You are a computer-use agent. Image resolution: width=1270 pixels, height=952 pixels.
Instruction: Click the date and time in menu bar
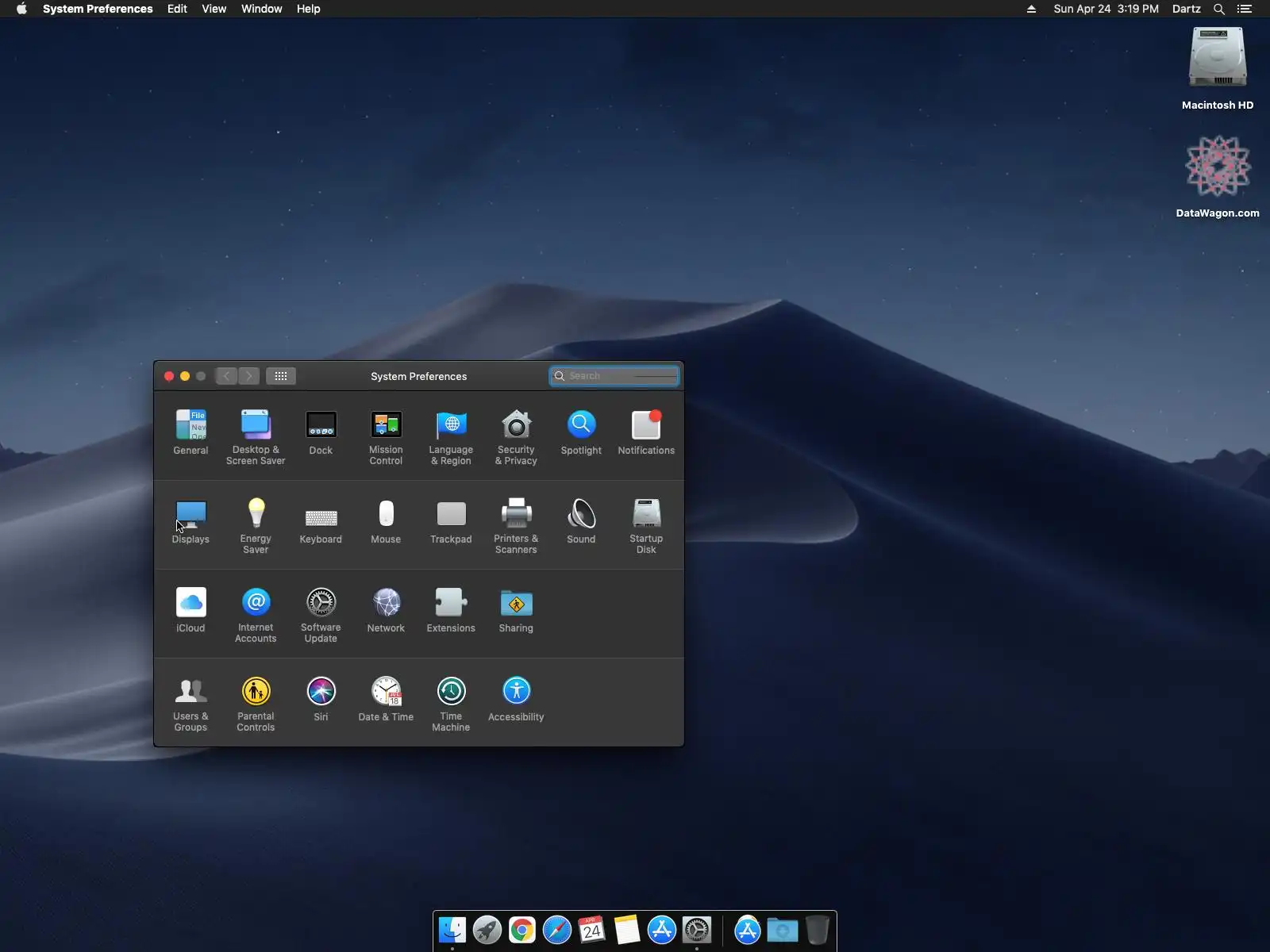coord(1106,9)
